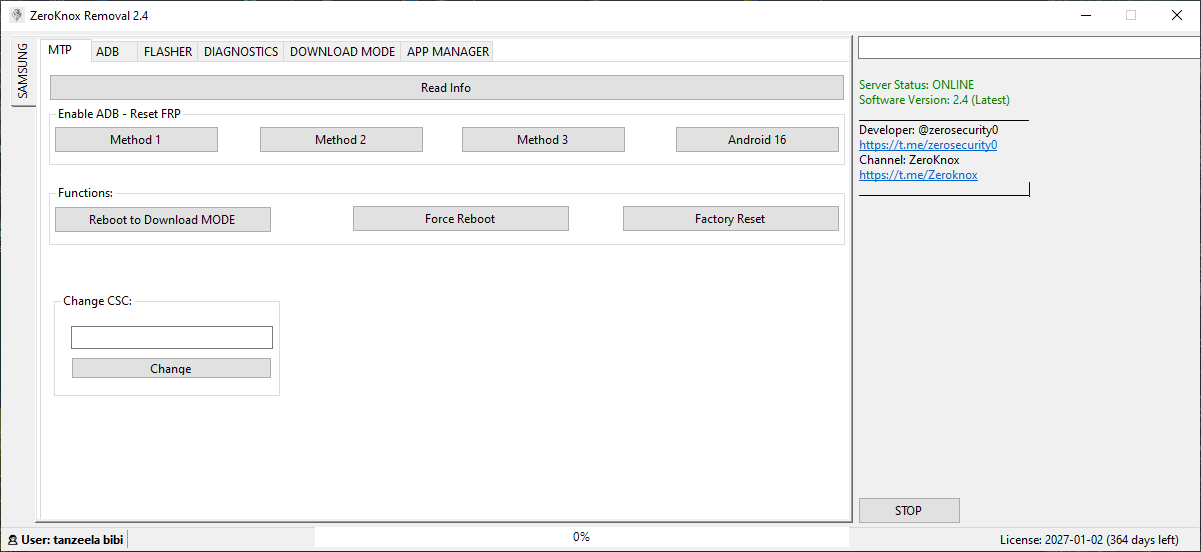This screenshot has width=1201, height=552.
Task: Run Method 3 for FRP reset
Action: click(x=543, y=140)
